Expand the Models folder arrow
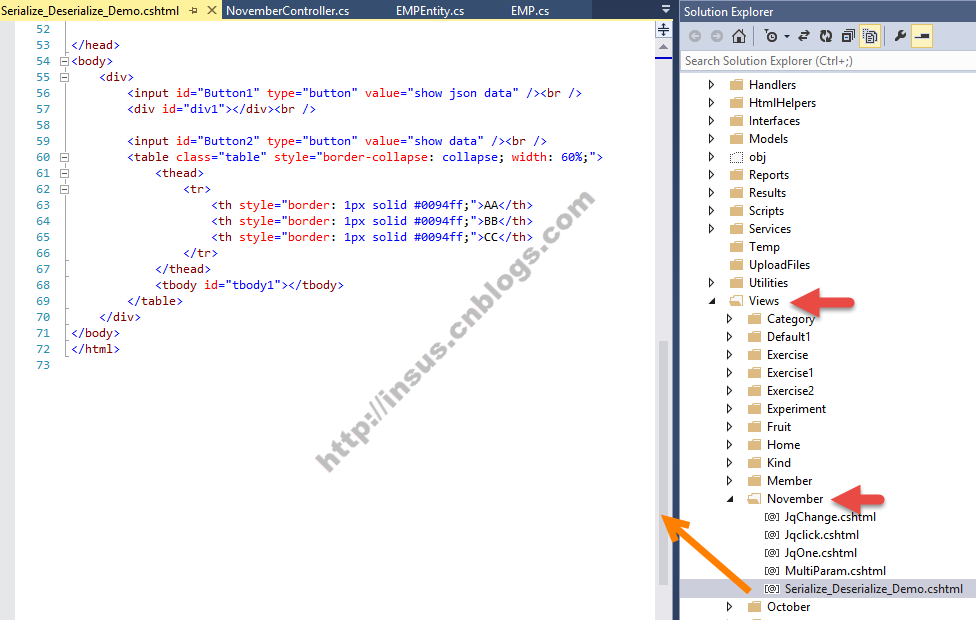 click(711, 139)
